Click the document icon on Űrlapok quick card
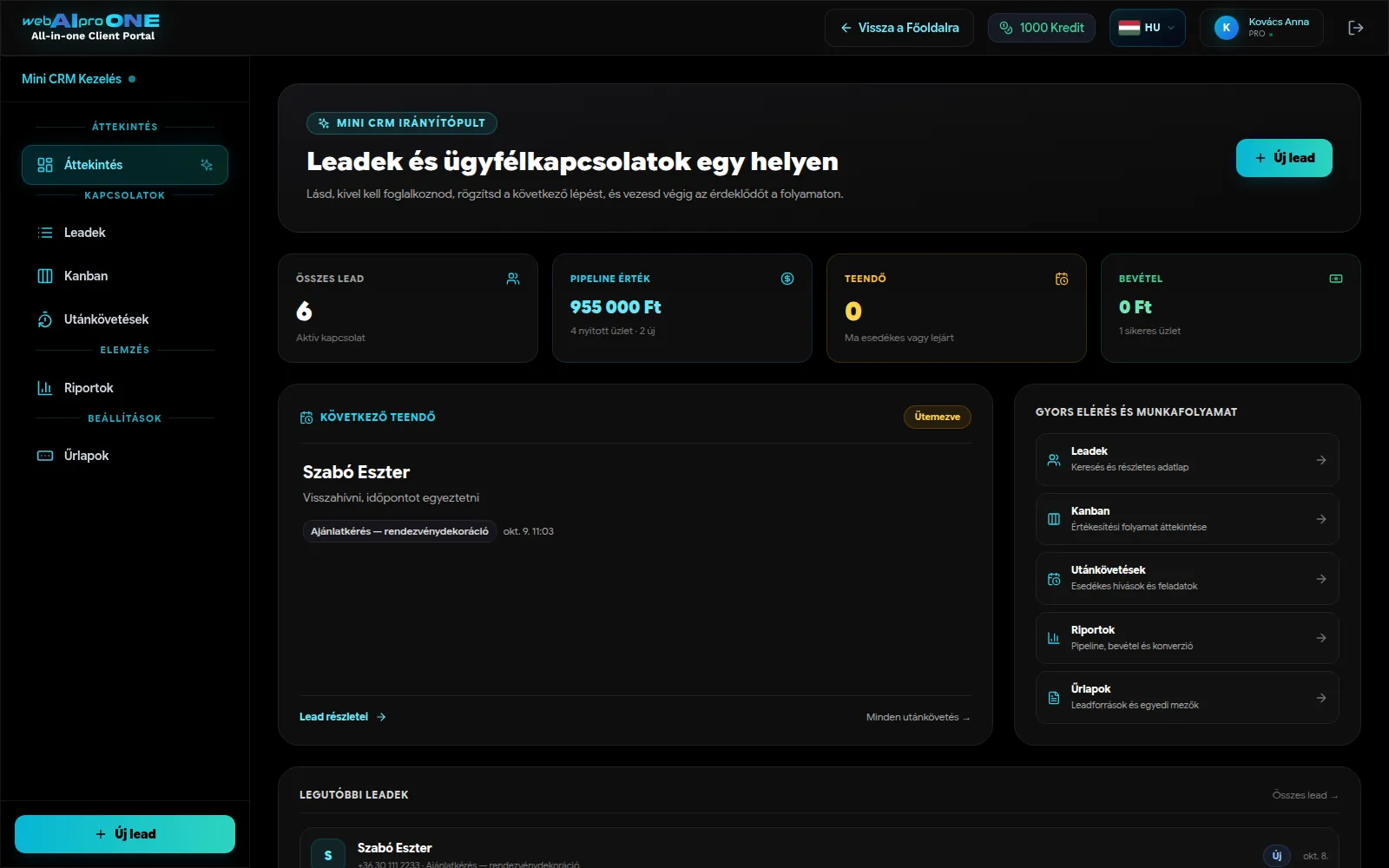1389x868 pixels. point(1054,698)
